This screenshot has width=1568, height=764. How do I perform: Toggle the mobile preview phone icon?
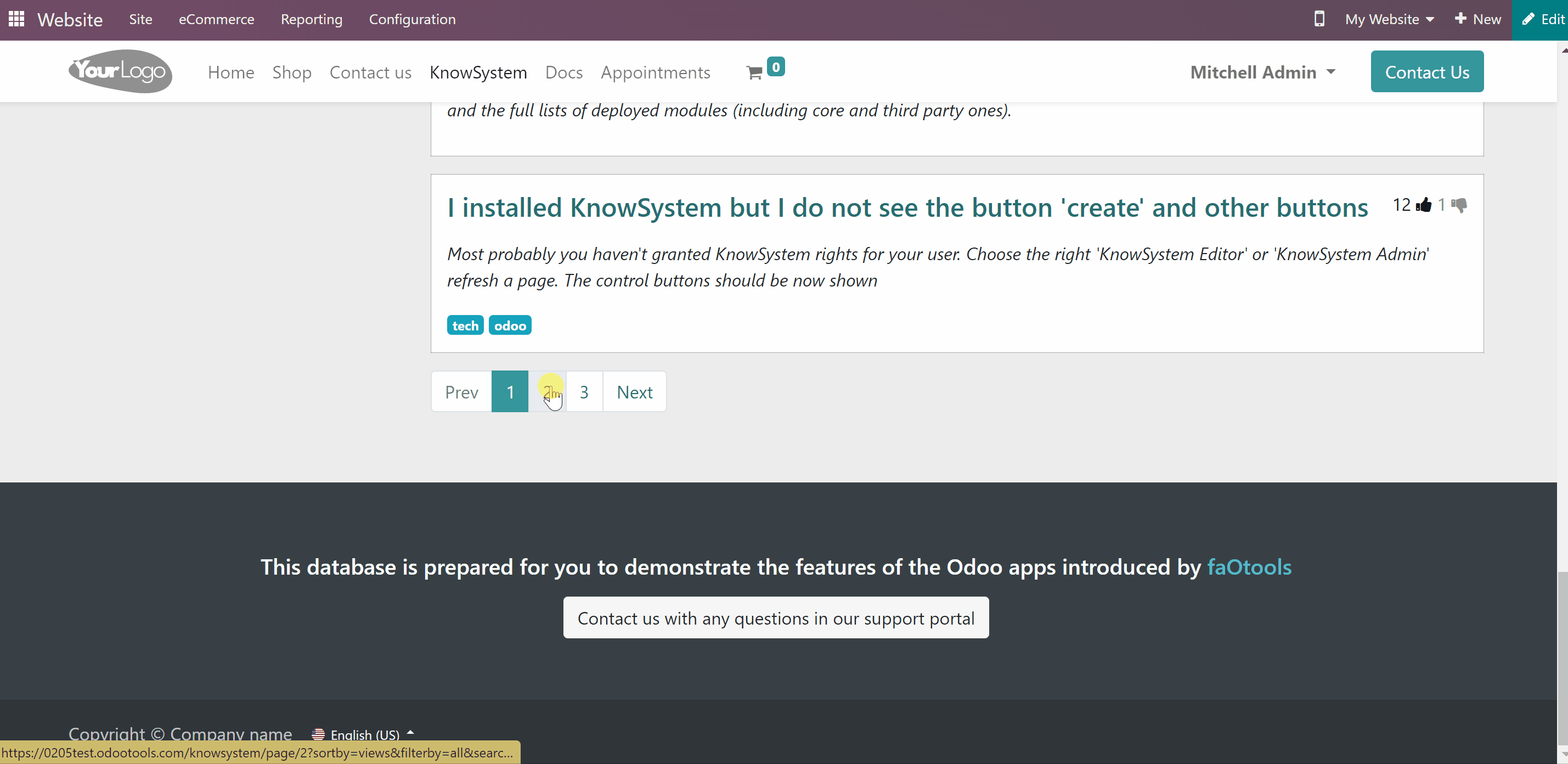(x=1319, y=19)
